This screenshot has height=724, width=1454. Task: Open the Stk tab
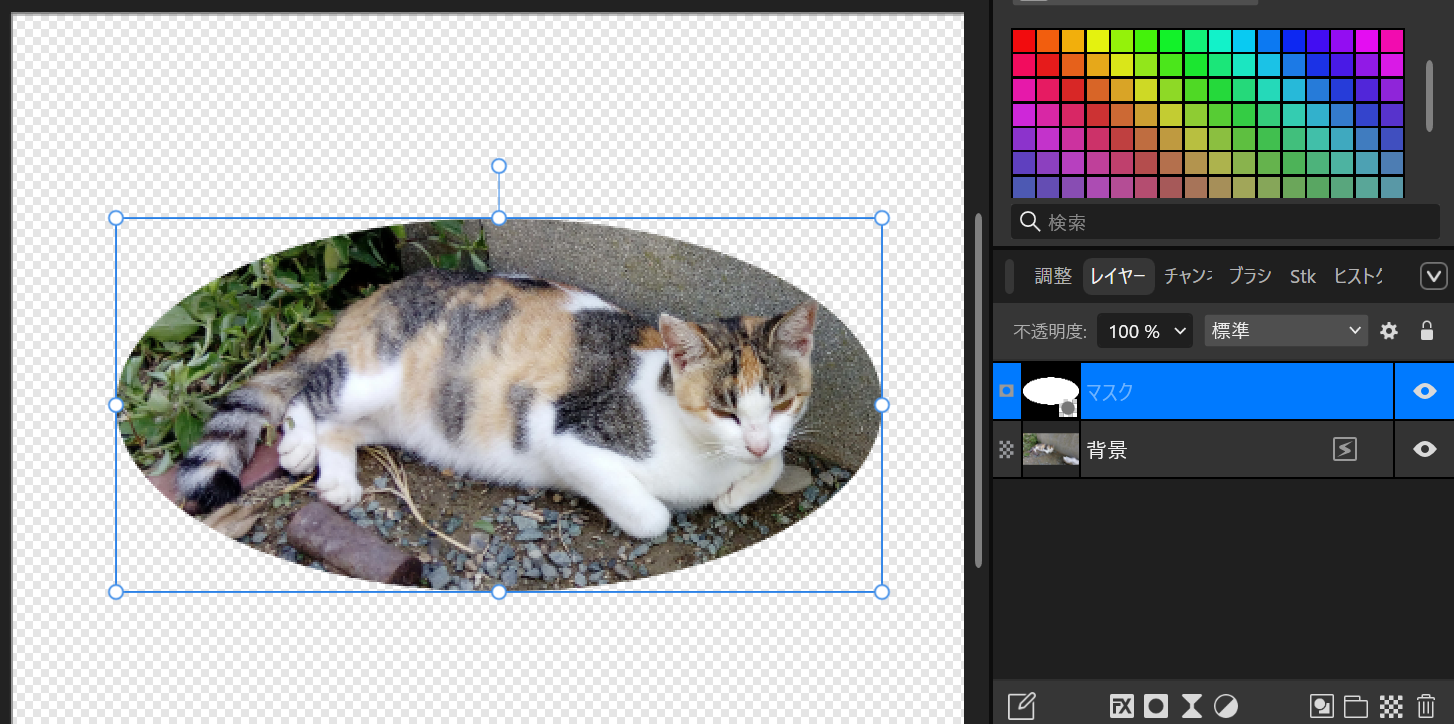(1303, 276)
